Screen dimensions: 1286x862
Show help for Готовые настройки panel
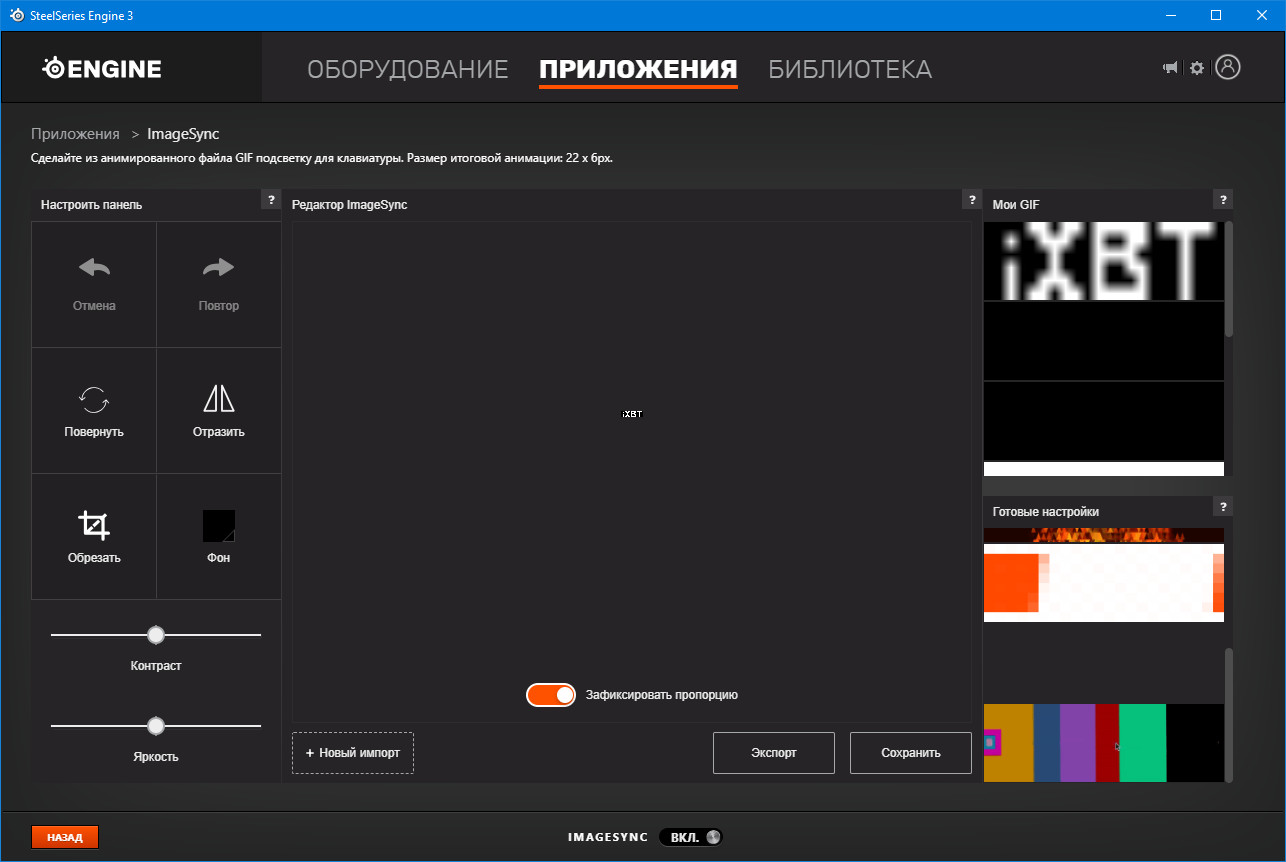(x=1223, y=506)
